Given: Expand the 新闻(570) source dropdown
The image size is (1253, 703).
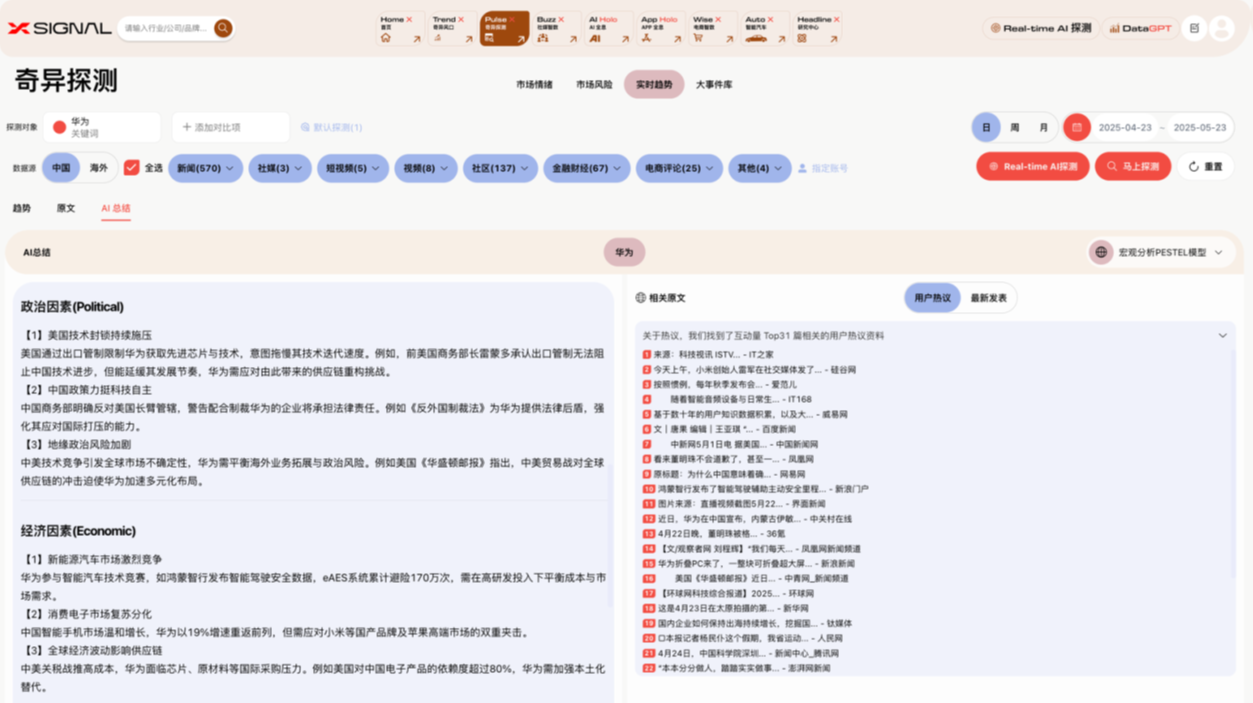Looking at the screenshot, I should pyautogui.click(x=205, y=168).
